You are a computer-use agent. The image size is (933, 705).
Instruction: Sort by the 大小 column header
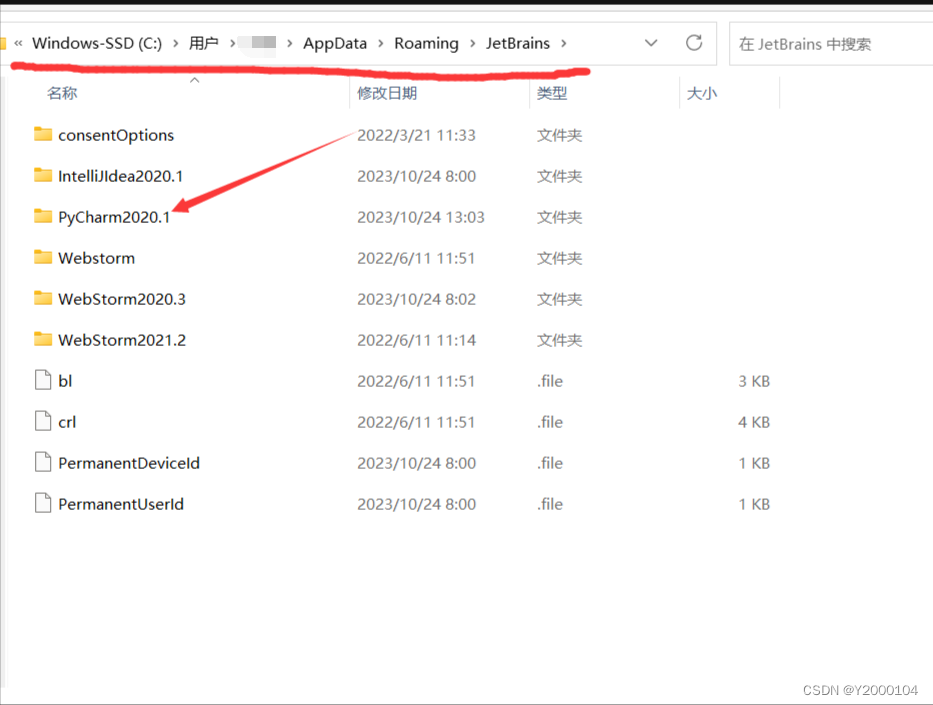[x=702, y=93]
